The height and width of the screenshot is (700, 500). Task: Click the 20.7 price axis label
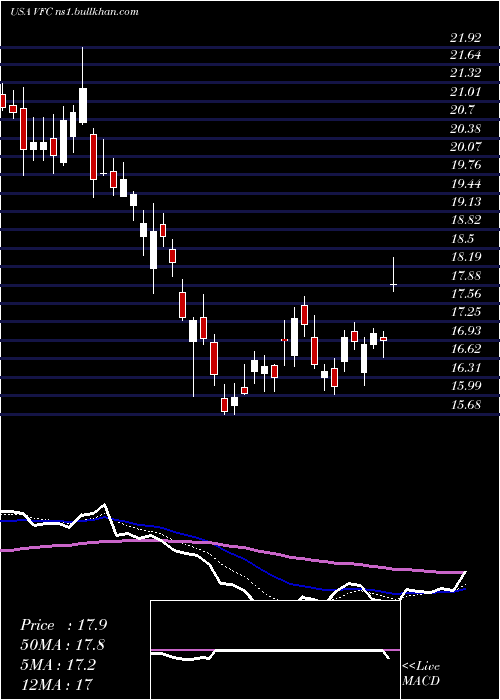(x=462, y=110)
